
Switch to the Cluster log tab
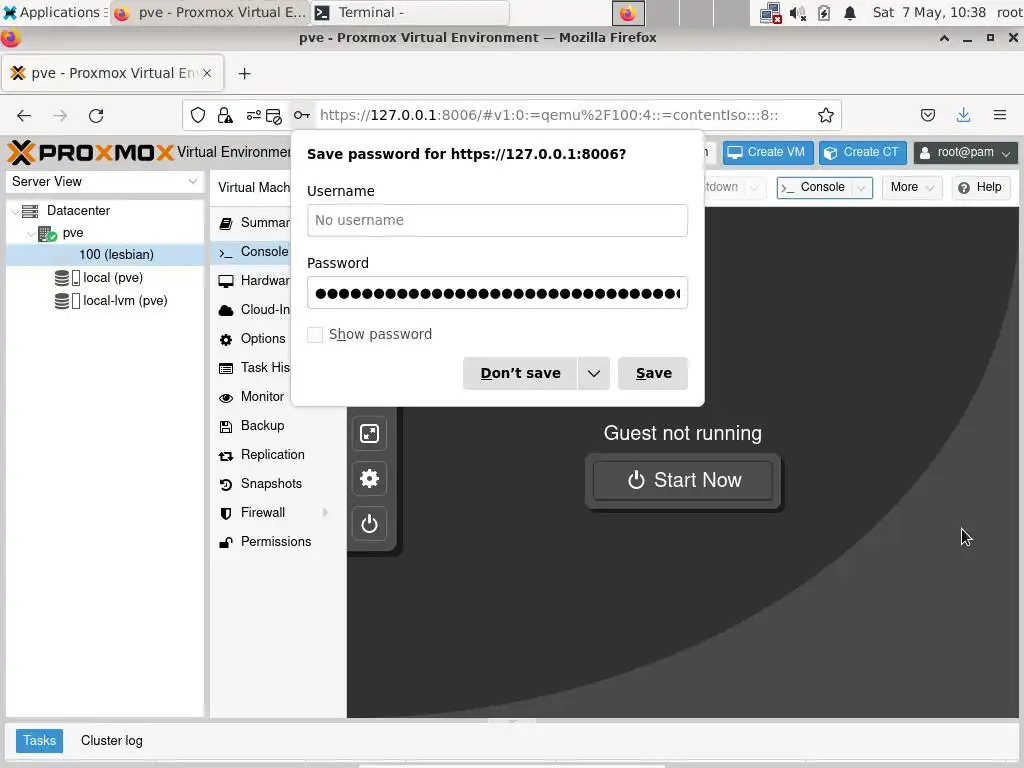point(112,741)
